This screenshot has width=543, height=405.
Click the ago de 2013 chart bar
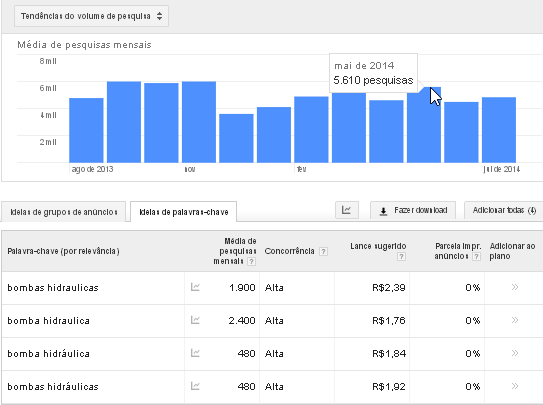point(86,130)
